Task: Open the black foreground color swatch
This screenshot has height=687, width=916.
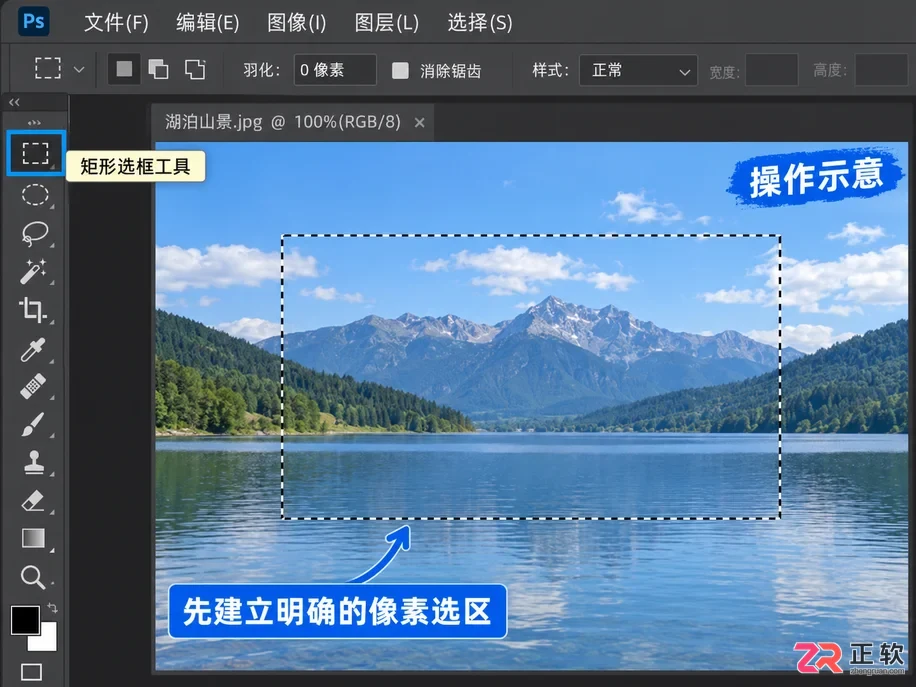Action: tap(25, 620)
